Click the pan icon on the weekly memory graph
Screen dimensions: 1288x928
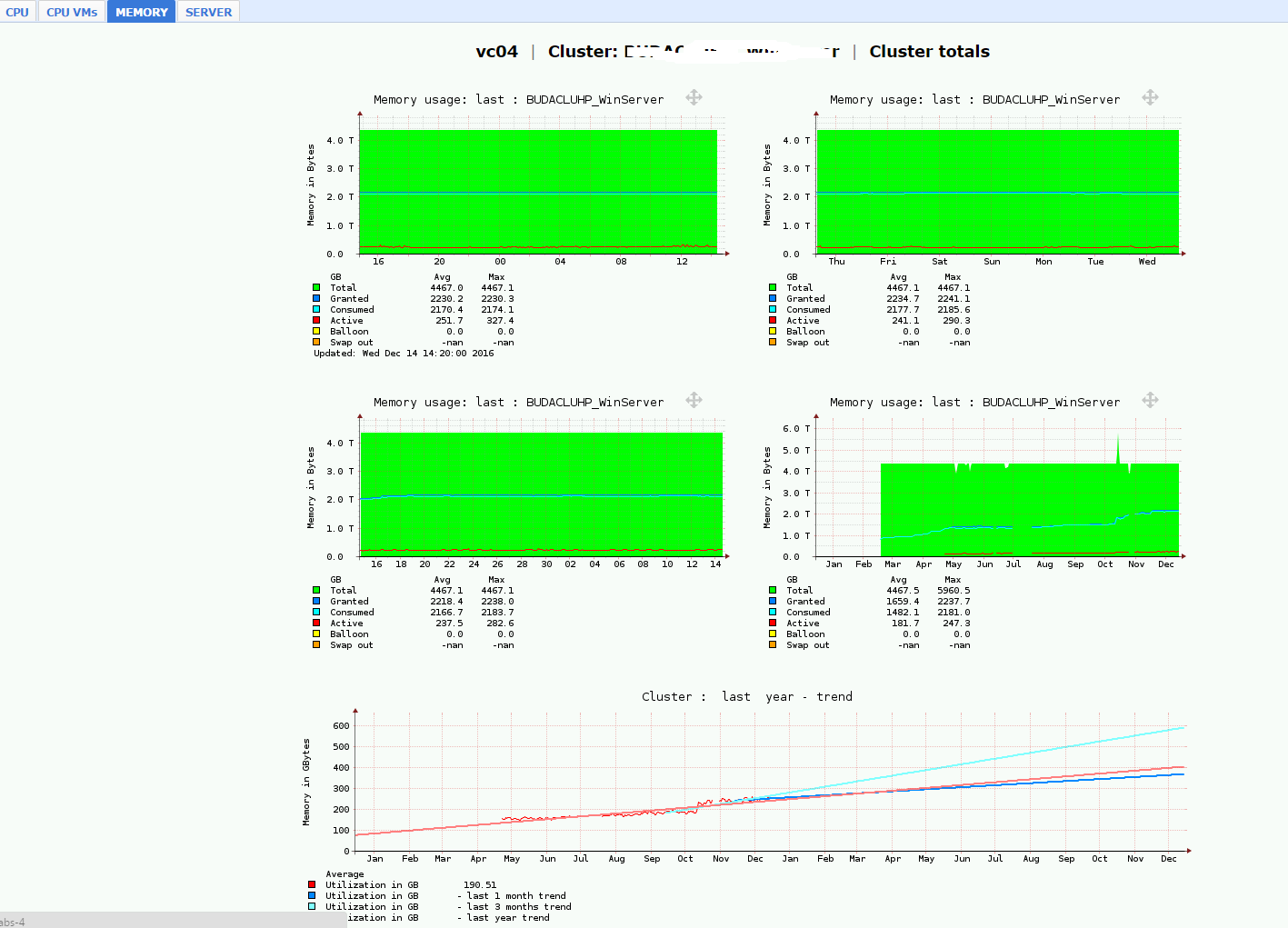(1150, 97)
